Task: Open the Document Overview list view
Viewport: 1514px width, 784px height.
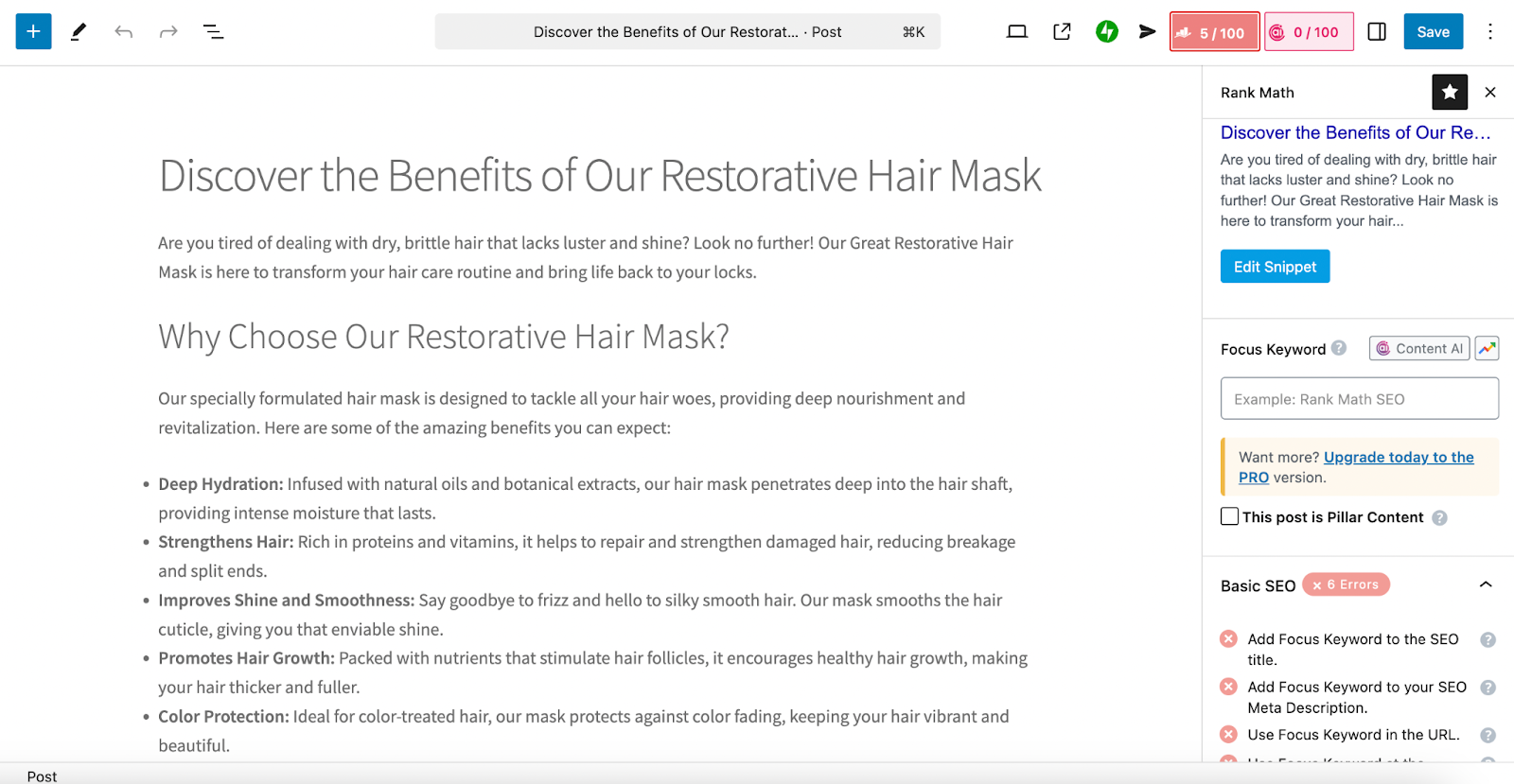Action: [x=214, y=31]
